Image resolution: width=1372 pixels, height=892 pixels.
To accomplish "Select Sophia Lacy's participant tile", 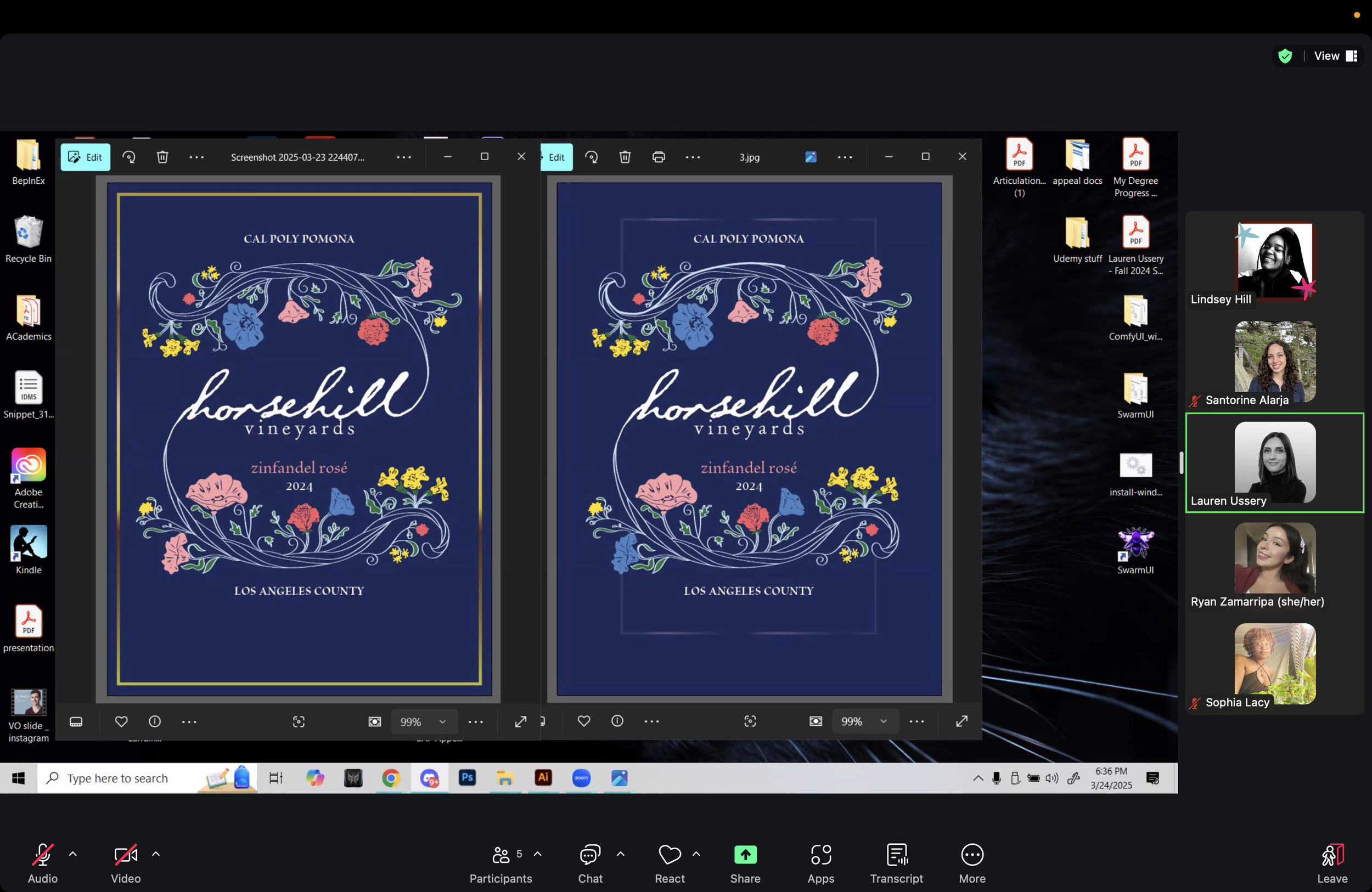I will [x=1274, y=665].
